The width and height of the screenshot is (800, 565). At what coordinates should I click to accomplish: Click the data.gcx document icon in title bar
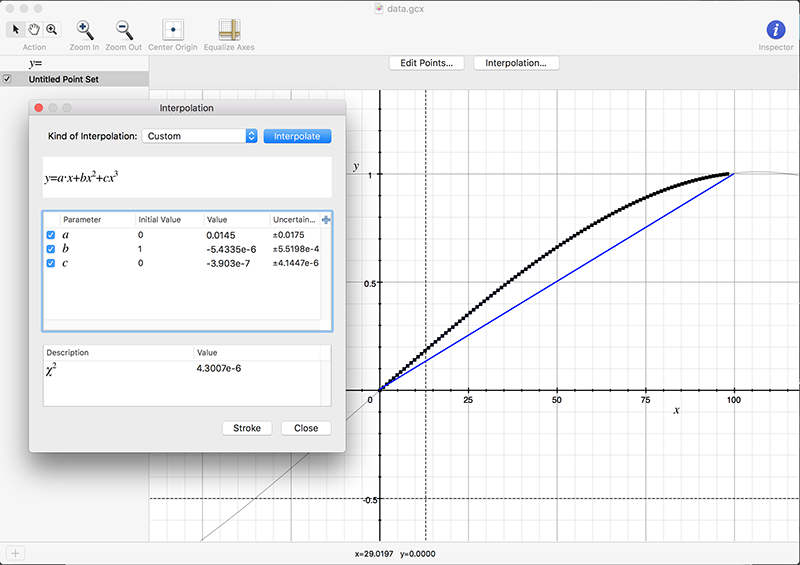click(x=379, y=9)
